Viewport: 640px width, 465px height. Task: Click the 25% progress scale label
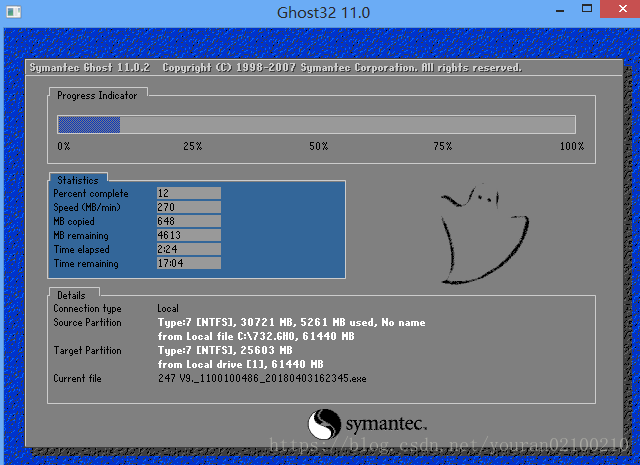pyautogui.click(x=193, y=146)
